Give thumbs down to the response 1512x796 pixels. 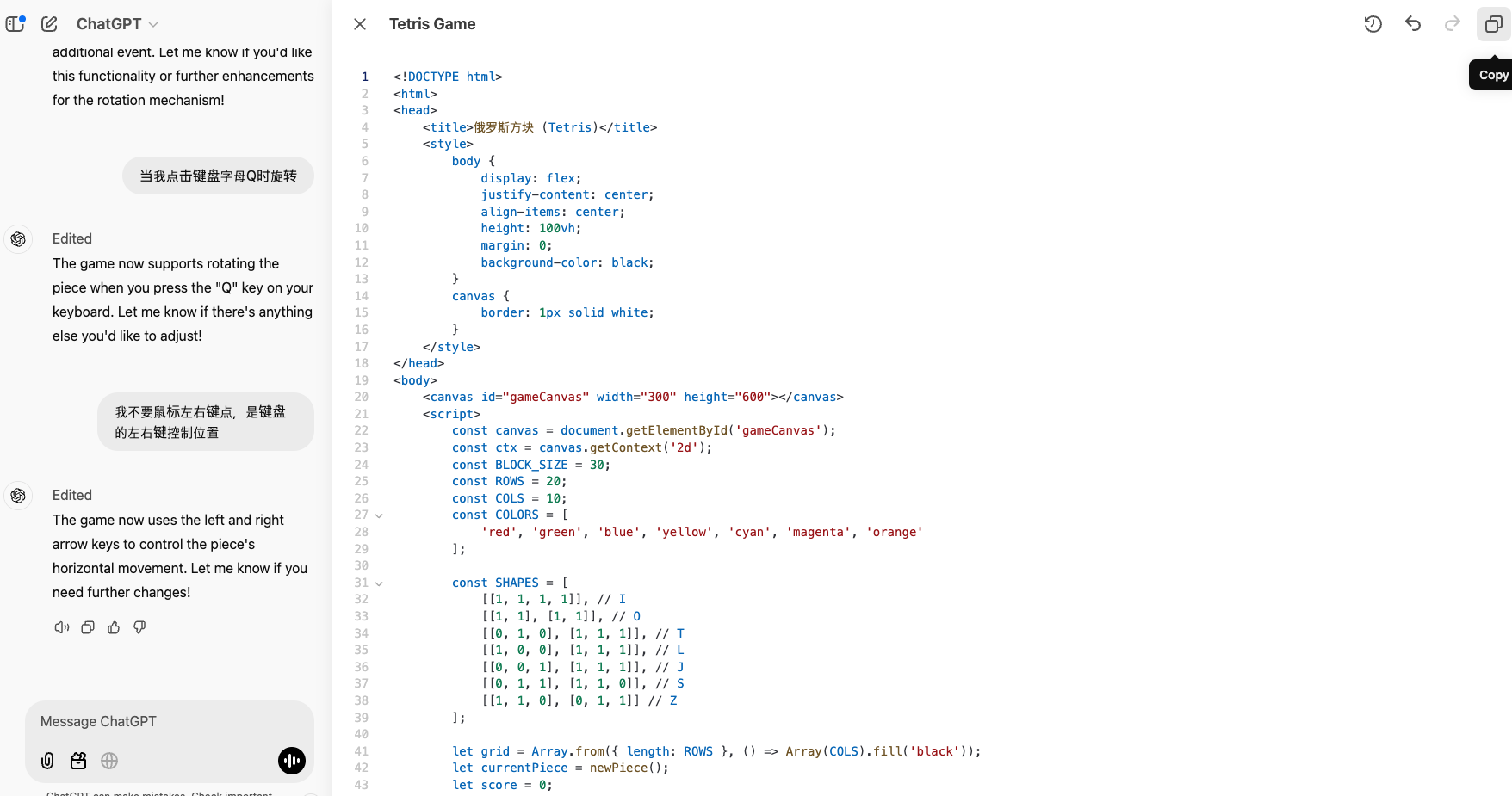139,627
